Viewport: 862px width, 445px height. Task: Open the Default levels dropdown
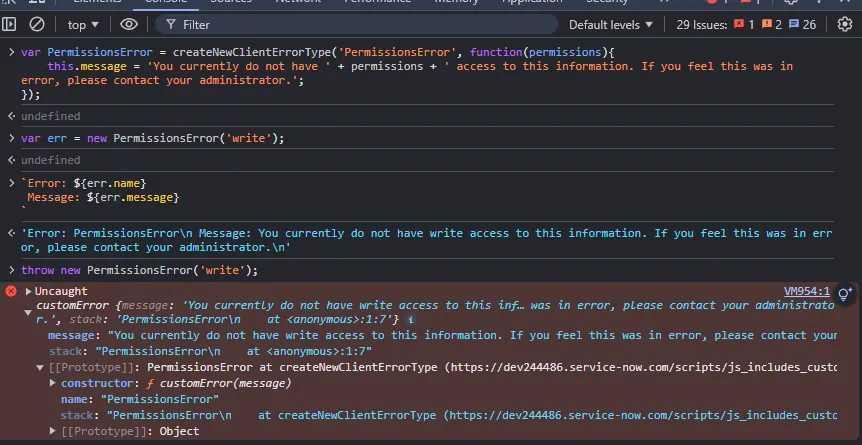click(610, 25)
